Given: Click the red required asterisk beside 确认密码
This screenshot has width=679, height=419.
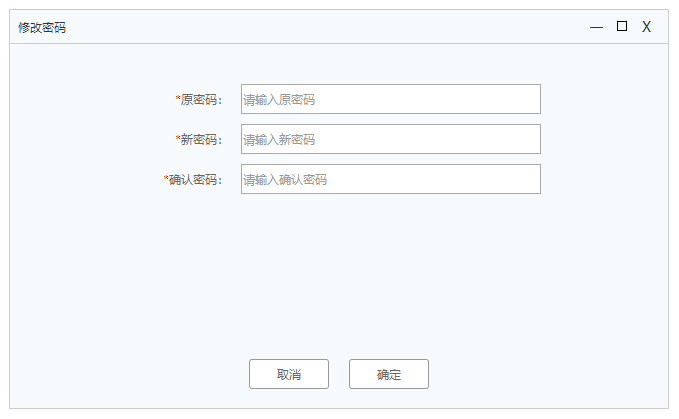Looking at the screenshot, I should tap(166, 178).
